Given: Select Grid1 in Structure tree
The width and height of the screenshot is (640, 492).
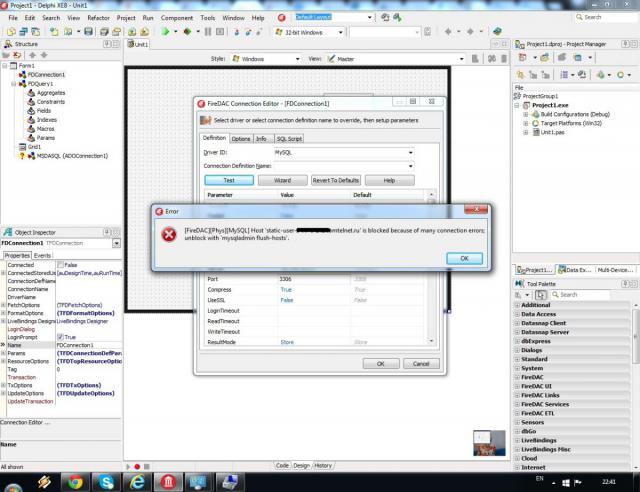Looking at the screenshot, I should click(x=34, y=147).
